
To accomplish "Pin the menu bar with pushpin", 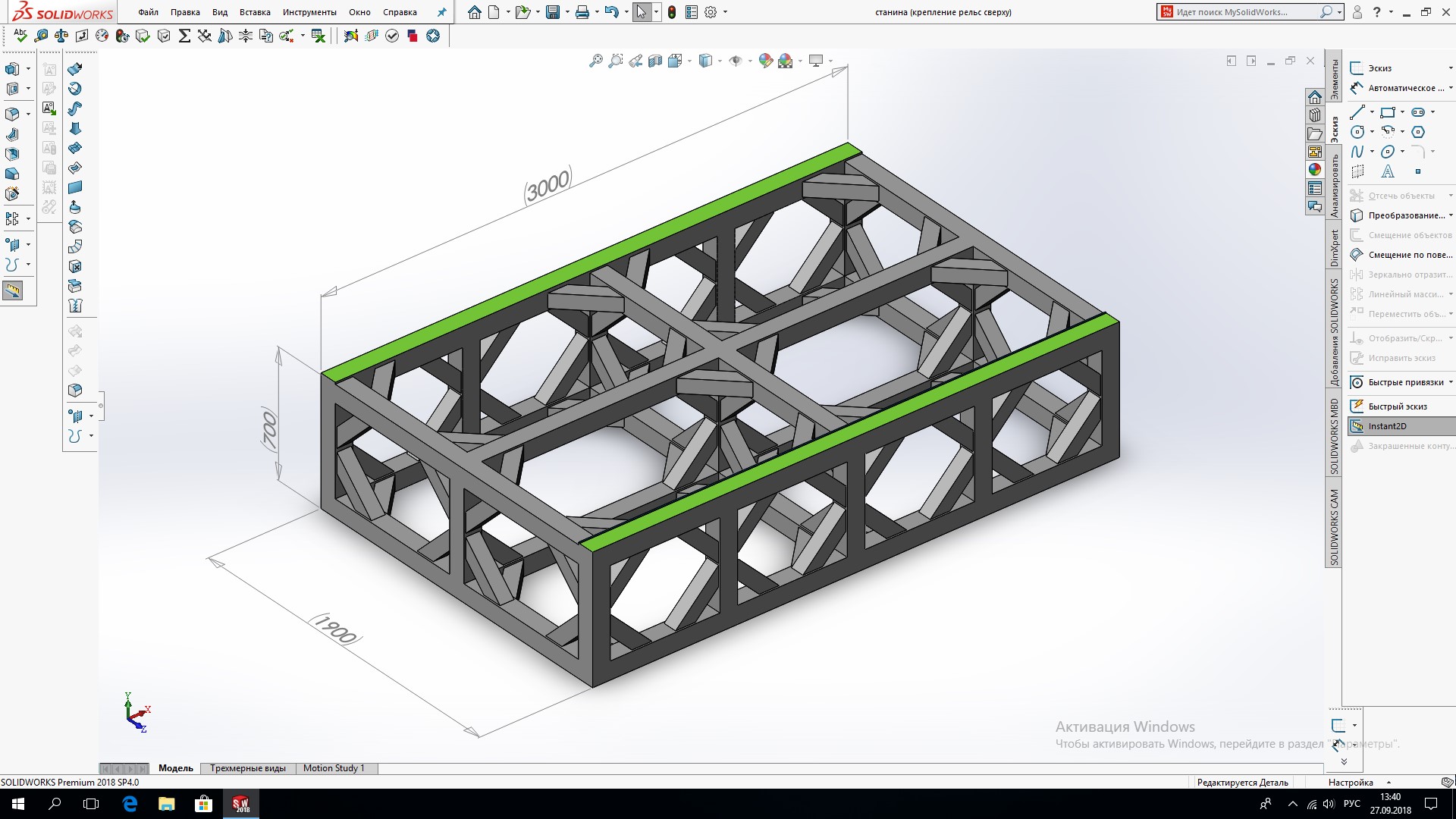I will (x=442, y=12).
